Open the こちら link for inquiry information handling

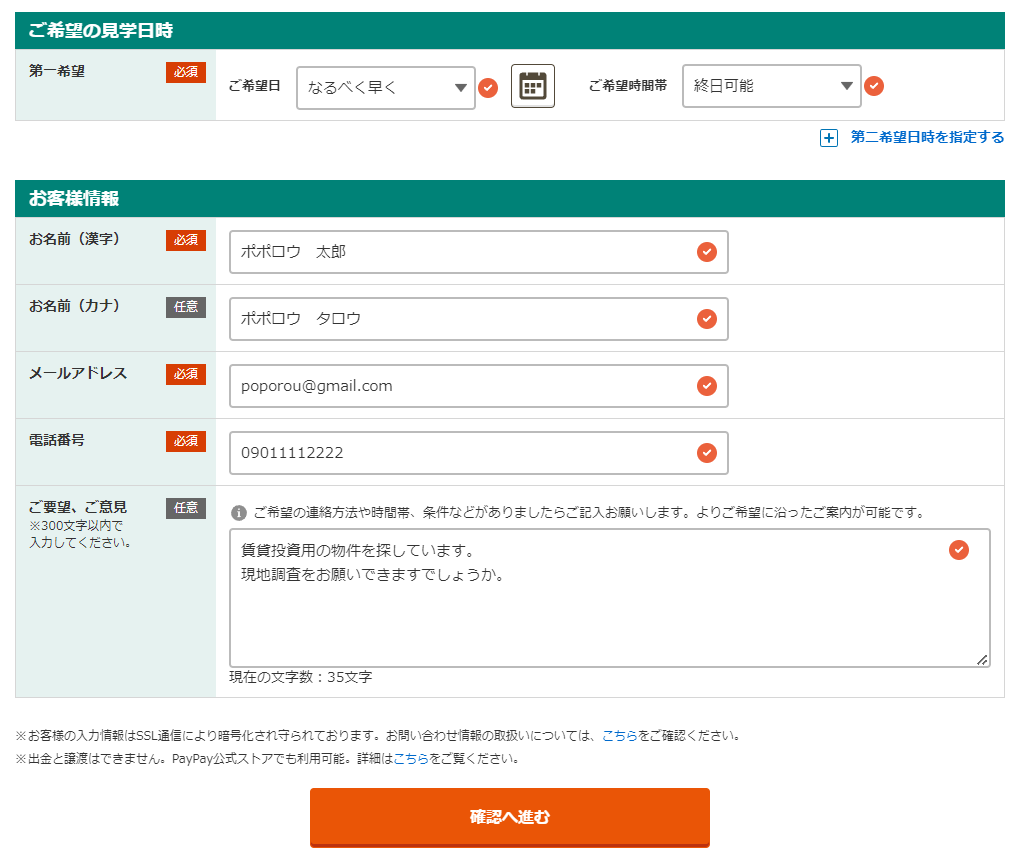click(x=619, y=736)
